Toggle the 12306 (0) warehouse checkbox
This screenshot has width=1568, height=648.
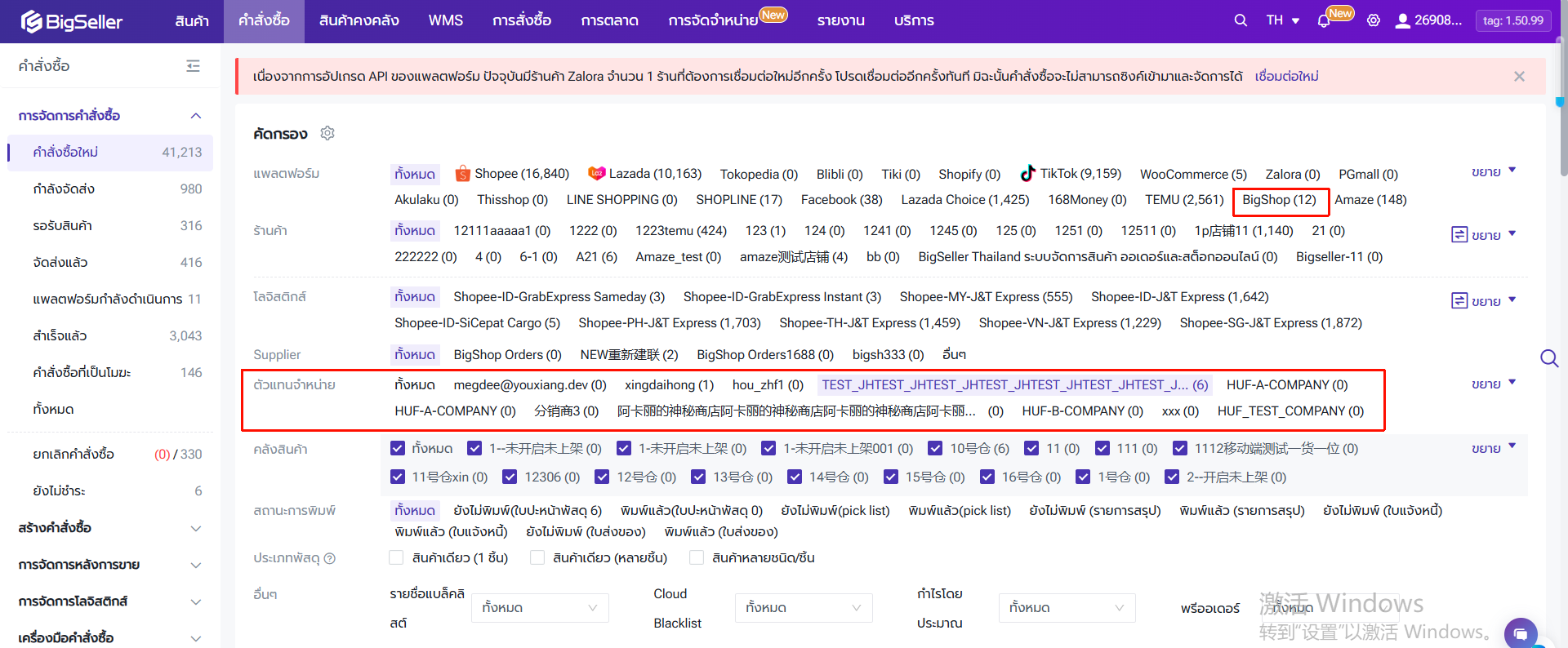[x=510, y=477]
